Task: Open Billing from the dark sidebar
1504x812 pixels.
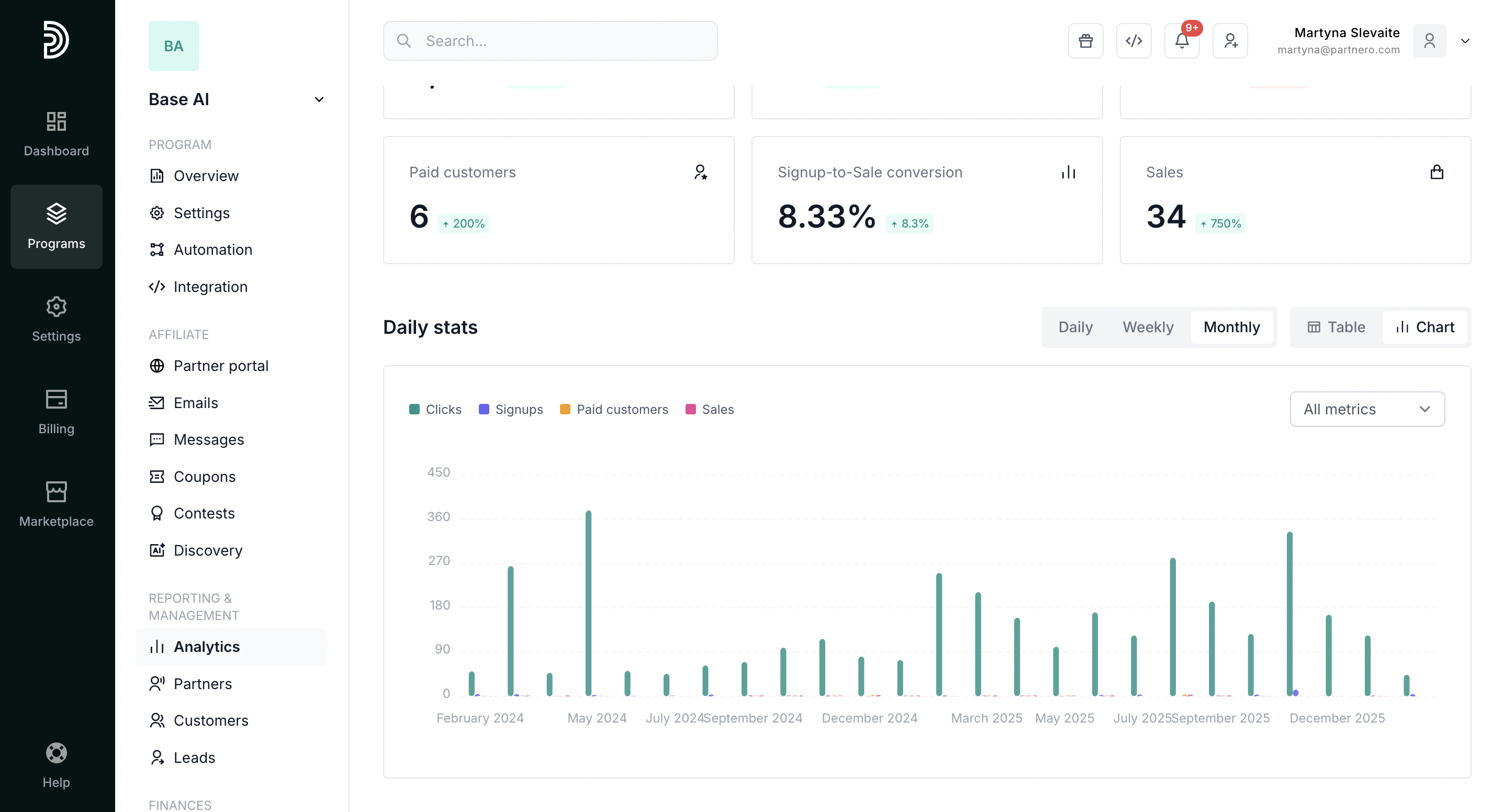Action: [x=56, y=412]
